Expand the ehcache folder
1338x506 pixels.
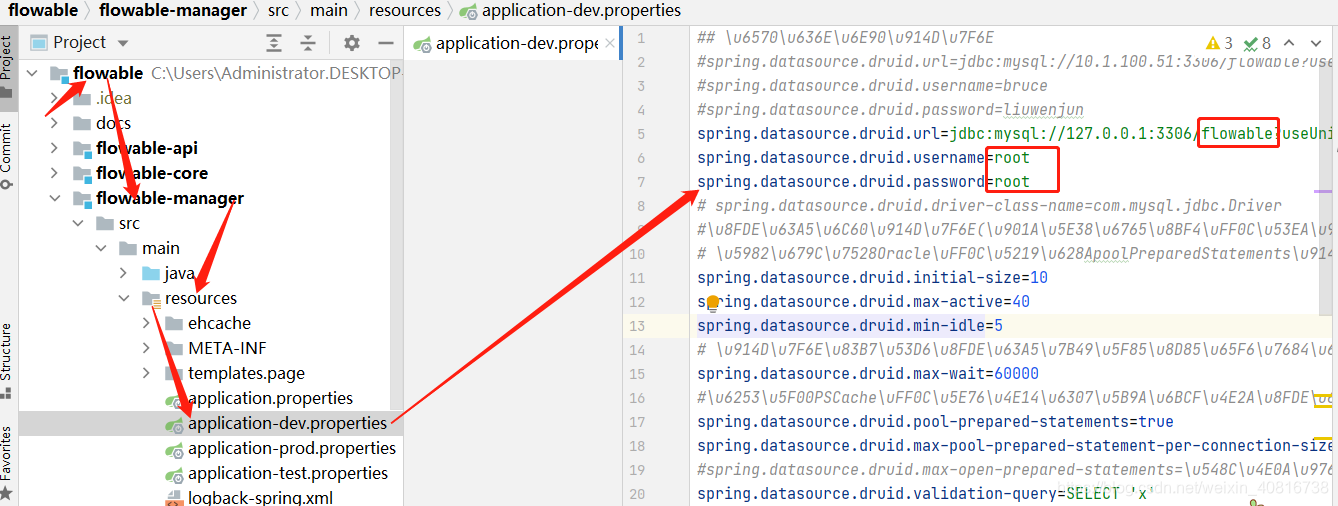[x=147, y=323]
